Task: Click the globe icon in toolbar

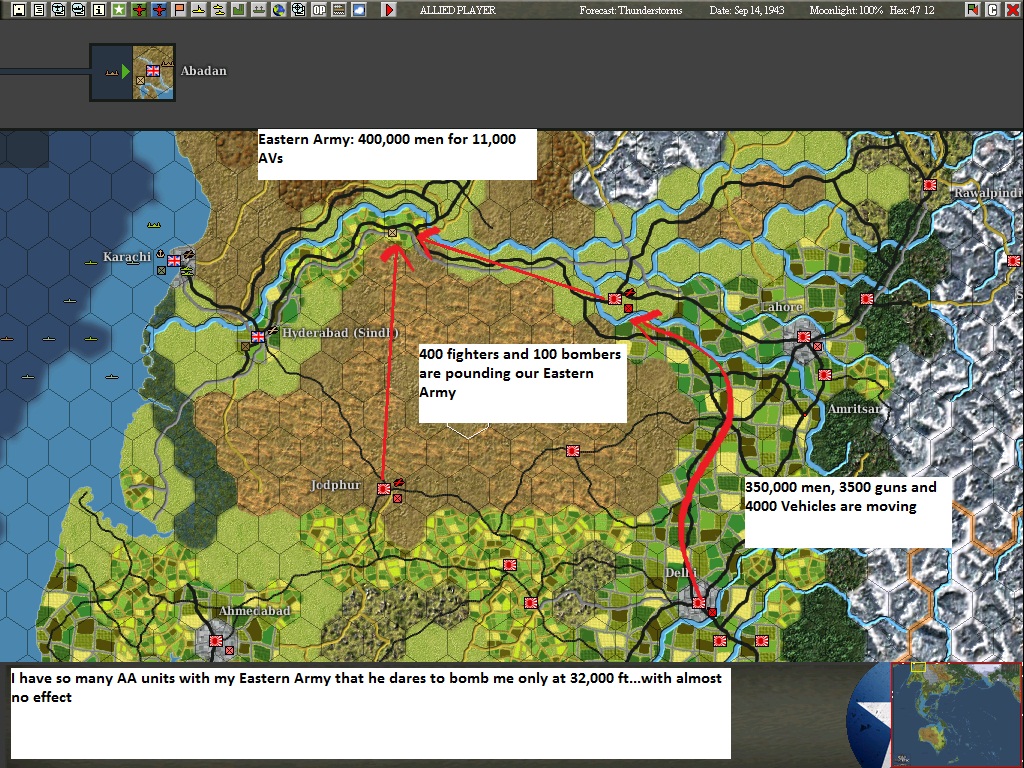Action: [x=279, y=10]
